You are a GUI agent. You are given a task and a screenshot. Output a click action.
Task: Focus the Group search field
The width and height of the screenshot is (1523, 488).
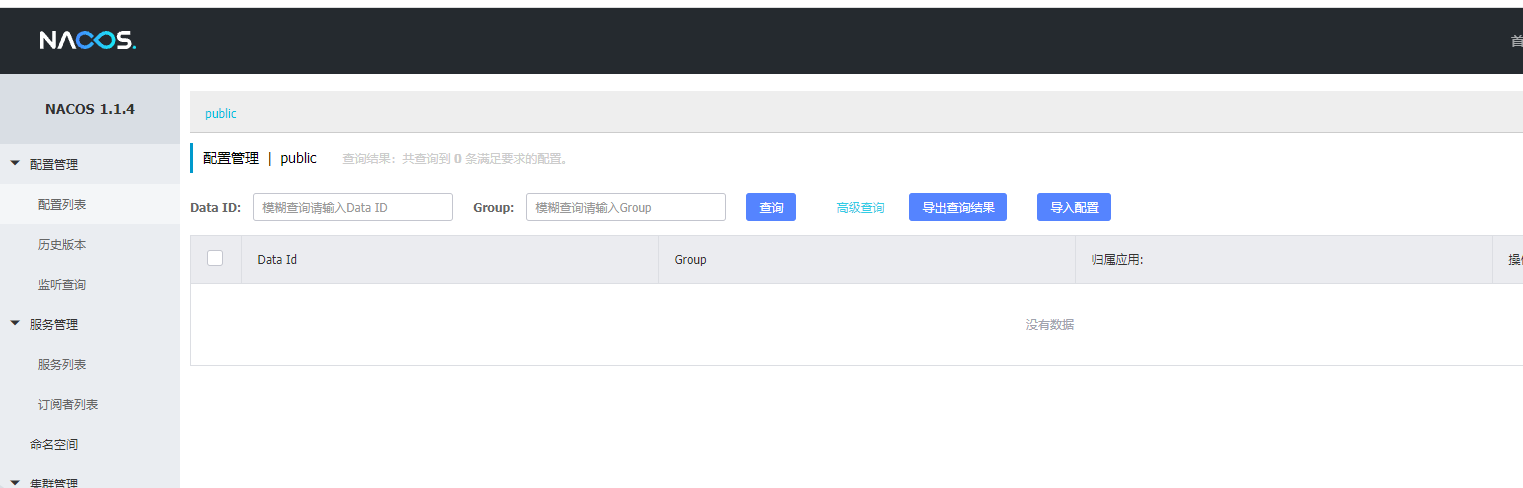[626, 207]
